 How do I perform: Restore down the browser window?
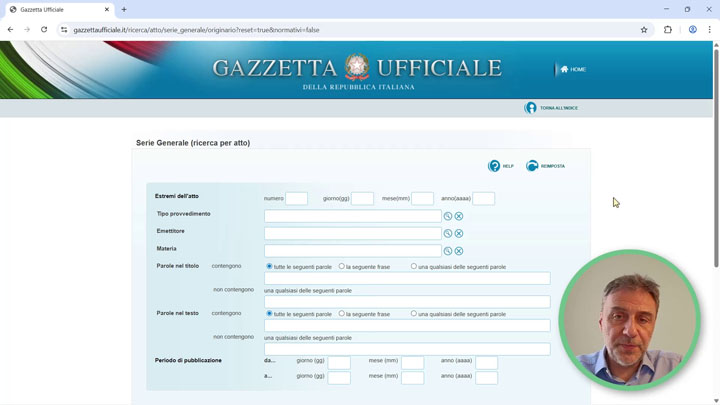pyautogui.click(x=687, y=9)
